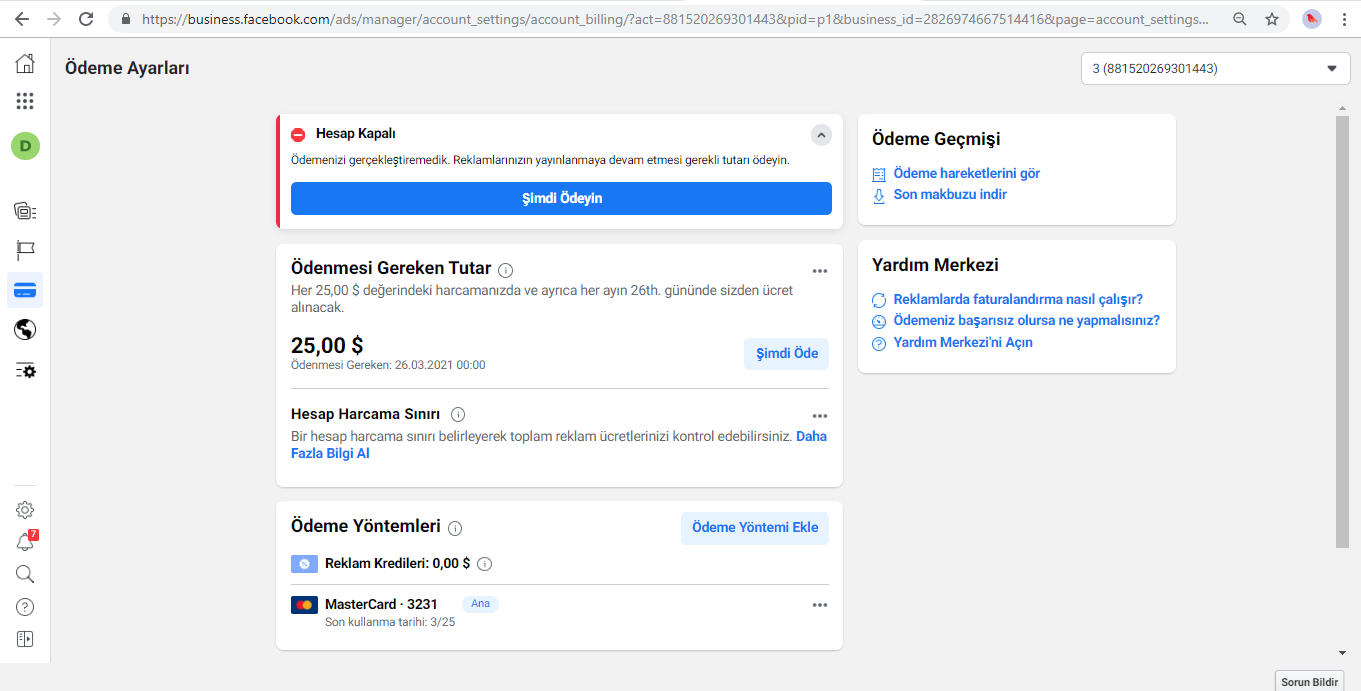The width and height of the screenshot is (1361, 691).
Task: Expand the sidebar panel toggle icon
Action: (x=25, y=638)
